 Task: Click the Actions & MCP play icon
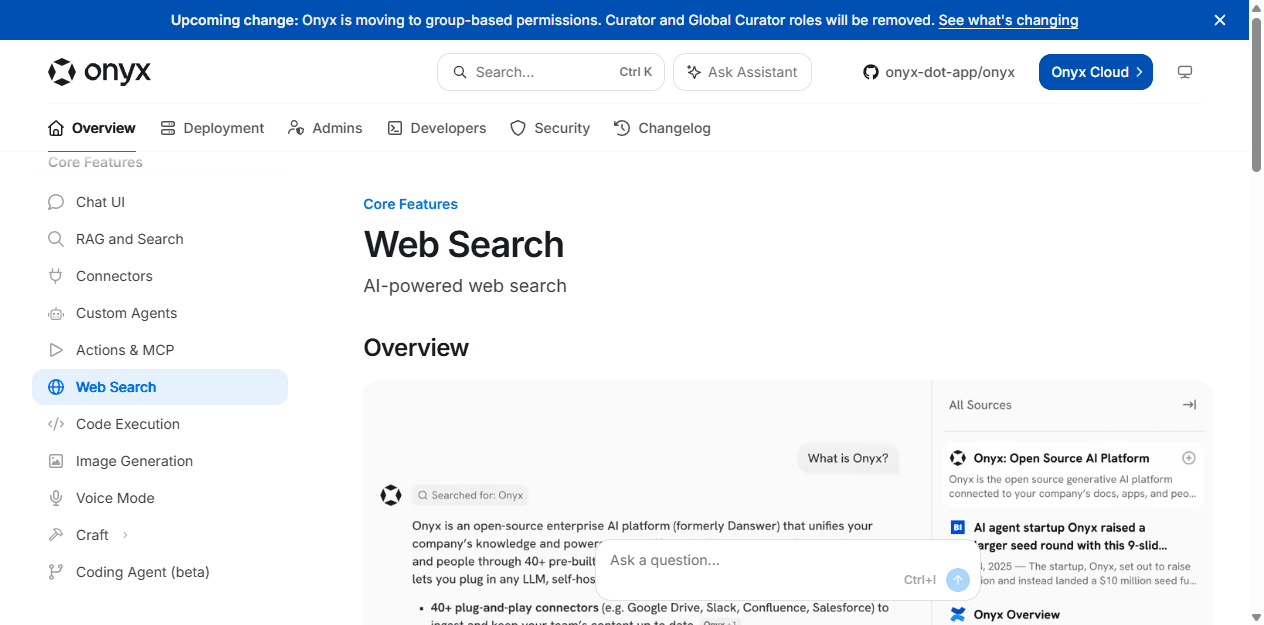[x=56, y=350]
